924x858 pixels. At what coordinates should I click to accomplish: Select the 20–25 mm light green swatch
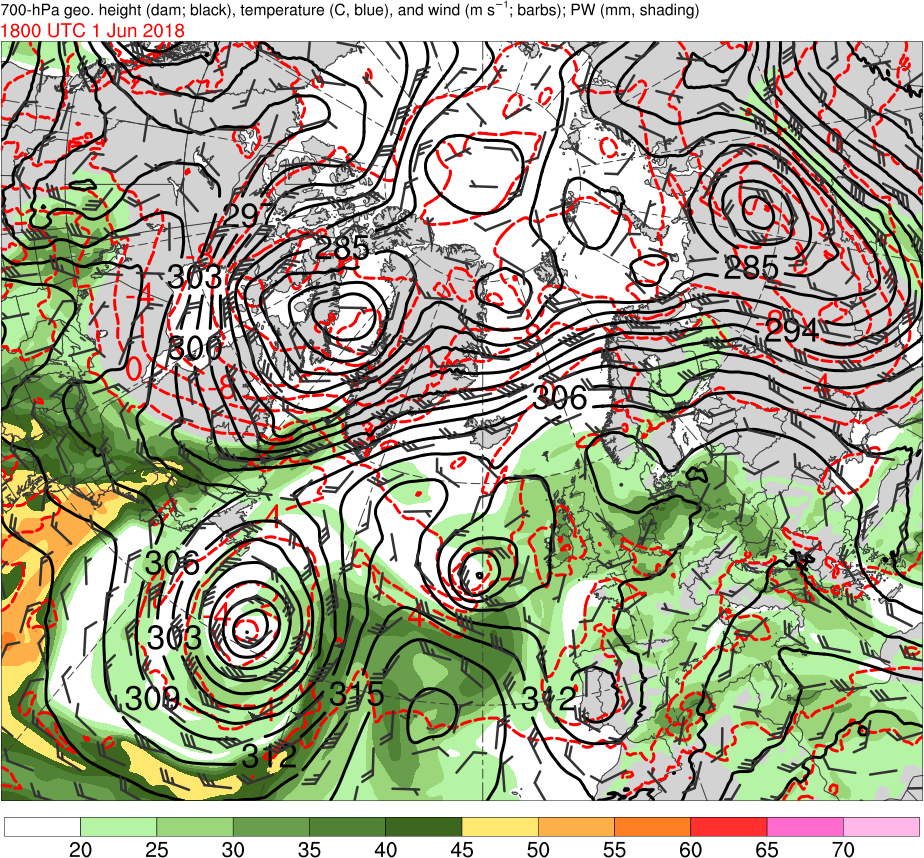[x=118, y=827]
